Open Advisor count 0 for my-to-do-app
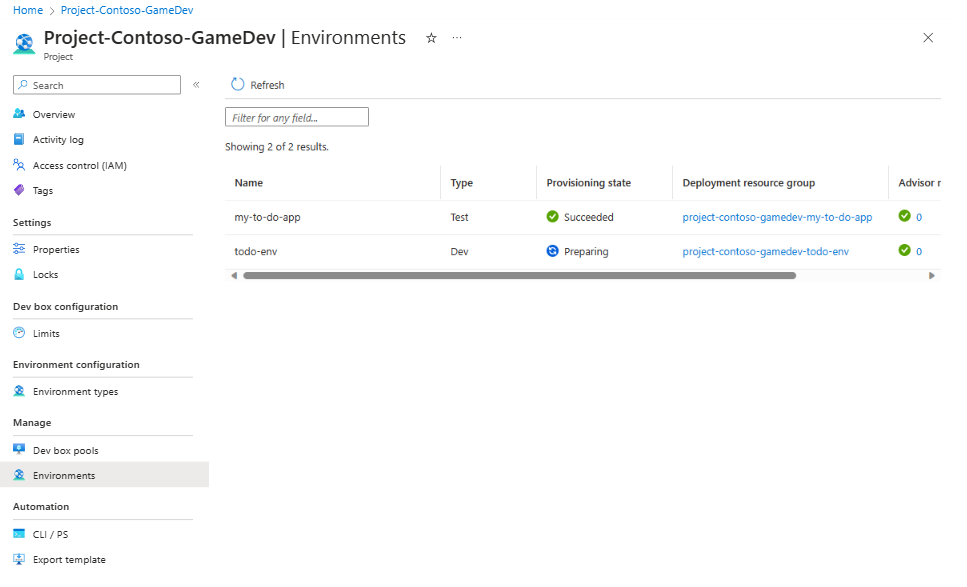This screenshot has height=587, width=967. click(919, 218)
